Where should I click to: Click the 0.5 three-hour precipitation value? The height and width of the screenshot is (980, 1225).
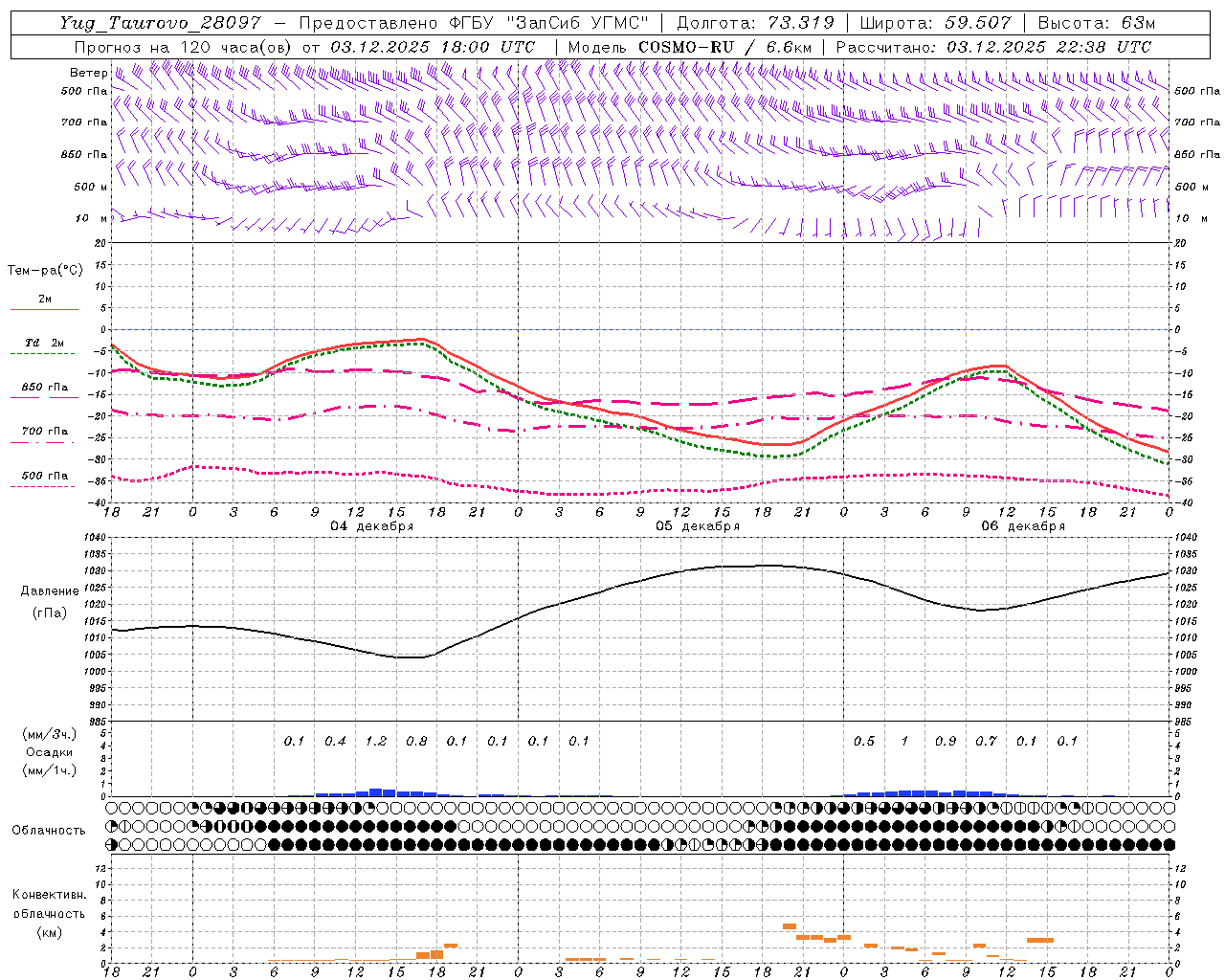click(864, 741)
